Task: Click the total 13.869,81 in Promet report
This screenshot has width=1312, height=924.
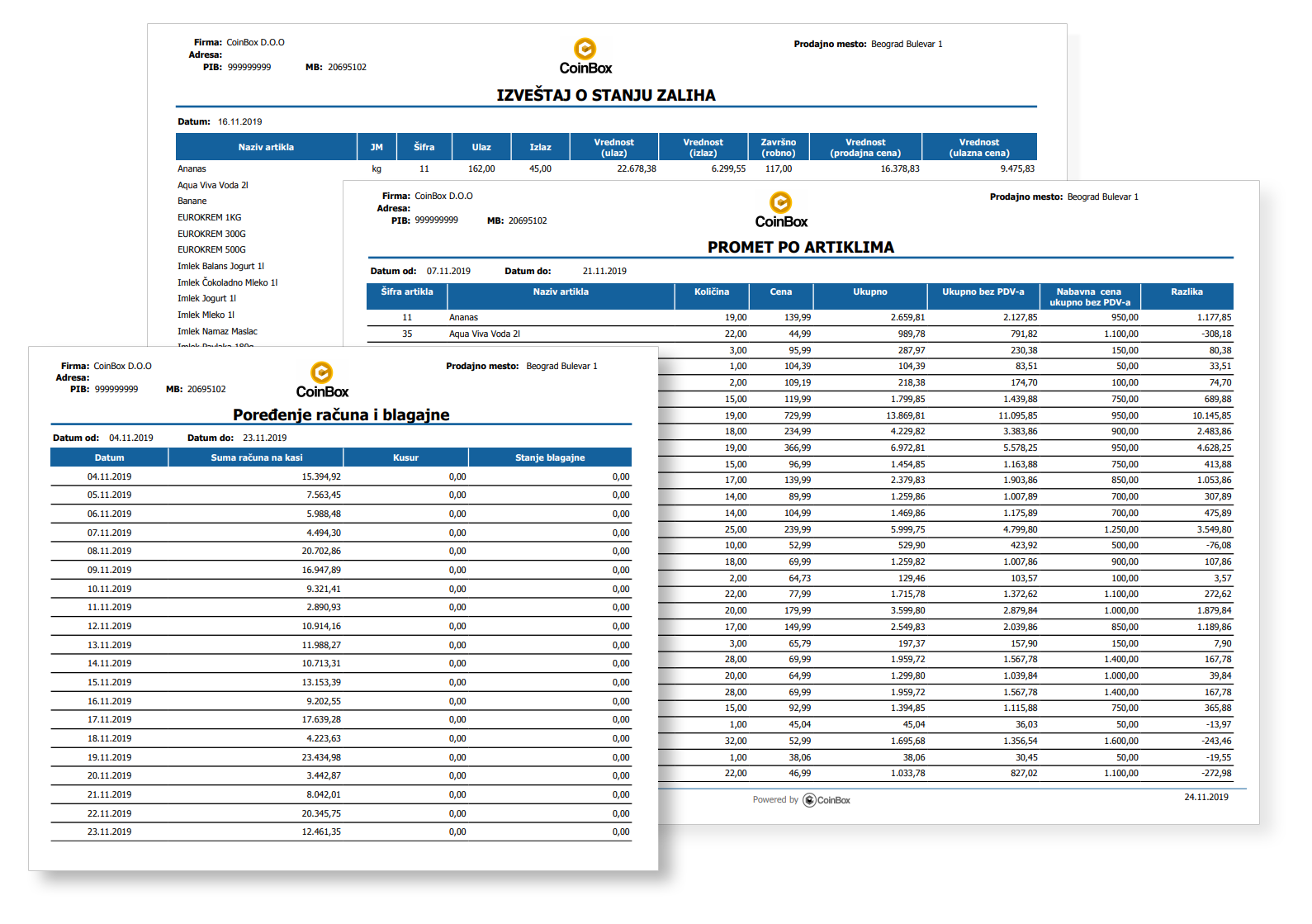Action: coord(905,415)
